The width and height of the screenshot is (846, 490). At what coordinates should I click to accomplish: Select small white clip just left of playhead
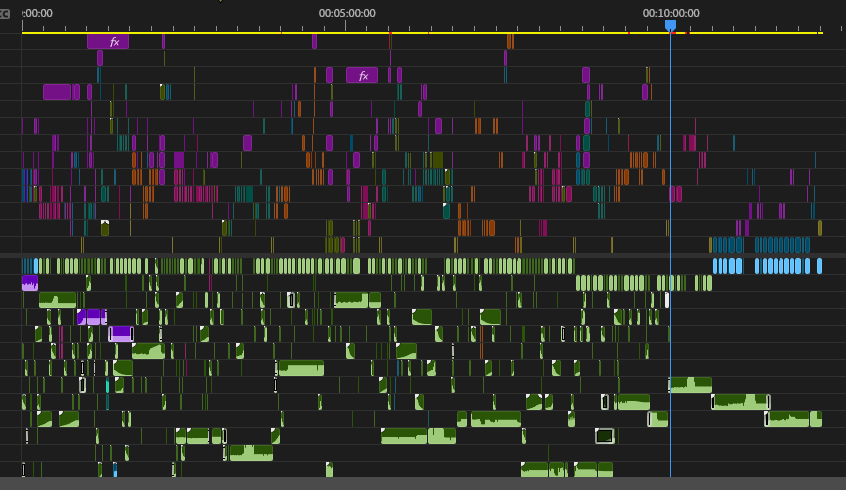[x=667, y=300]
